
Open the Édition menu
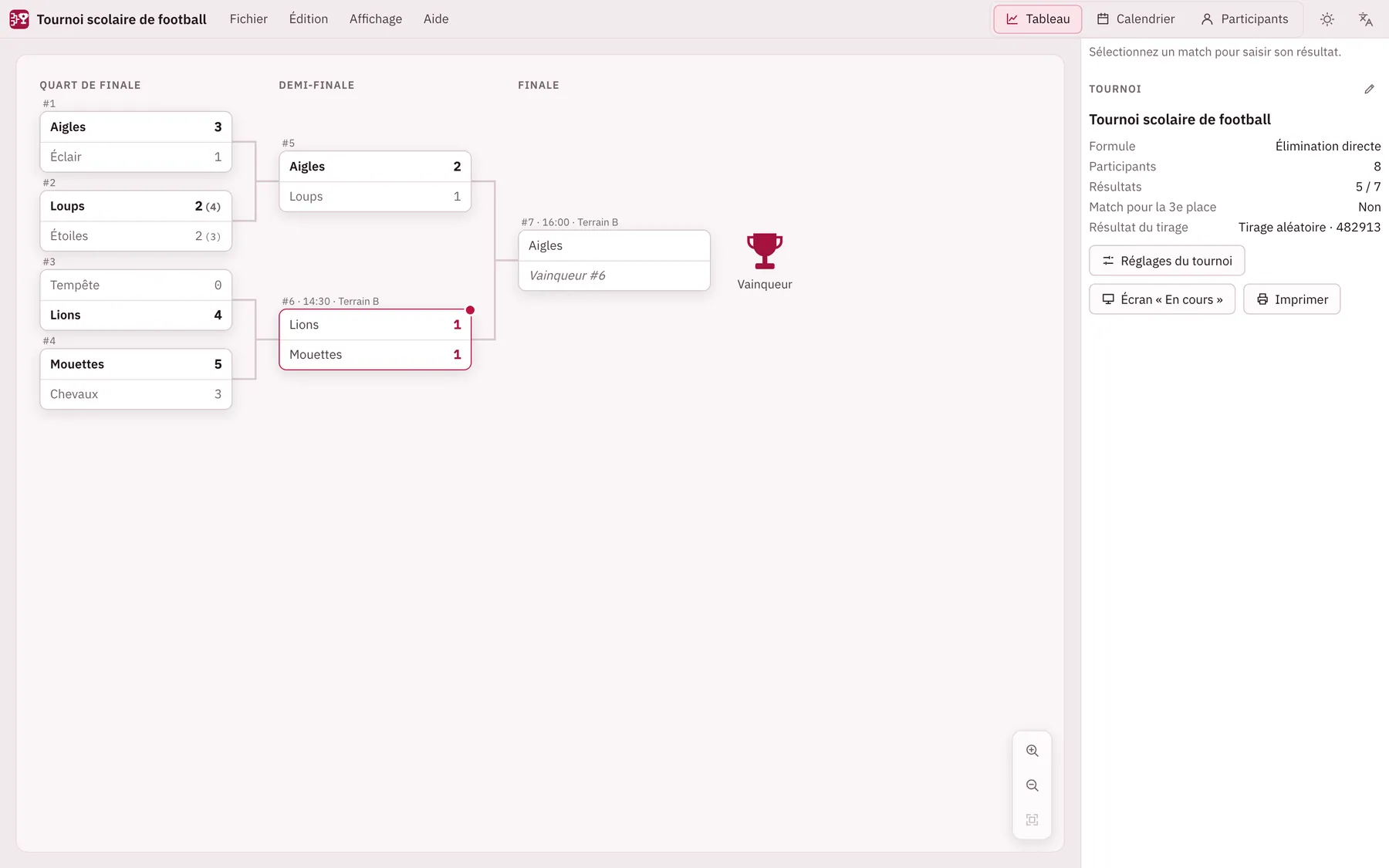point(309,19)
